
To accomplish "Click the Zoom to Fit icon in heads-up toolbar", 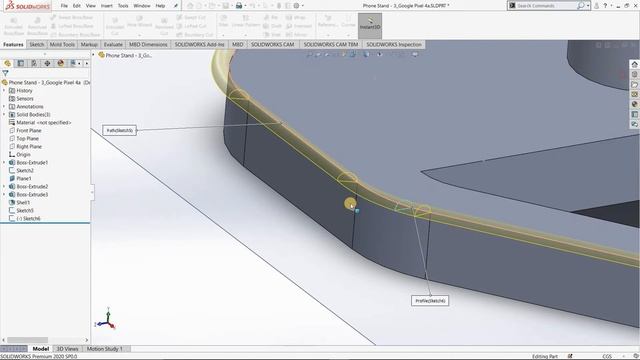I will point(310,54).
